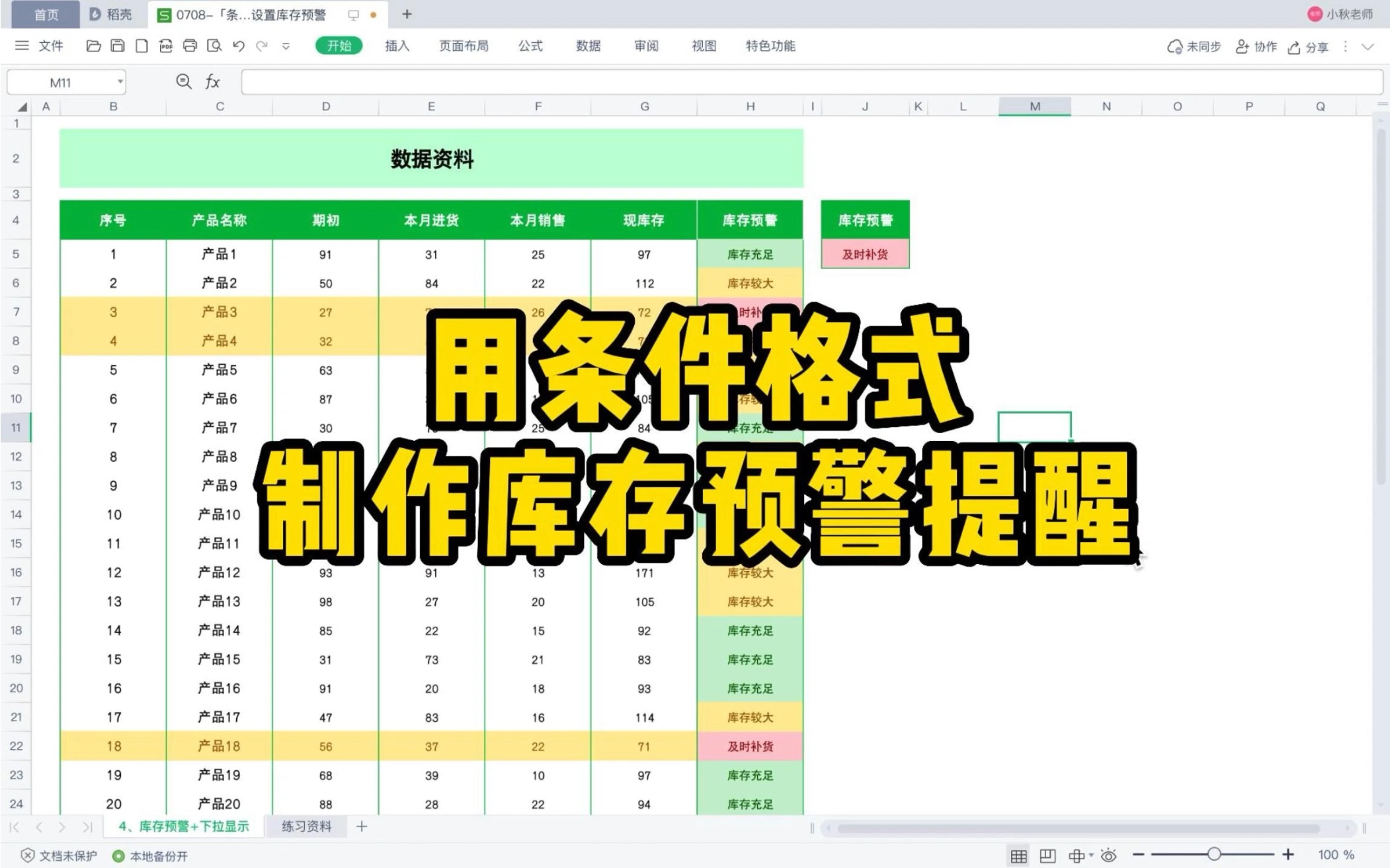Click the 未同步 cloud sync icon

[1175, 46]
